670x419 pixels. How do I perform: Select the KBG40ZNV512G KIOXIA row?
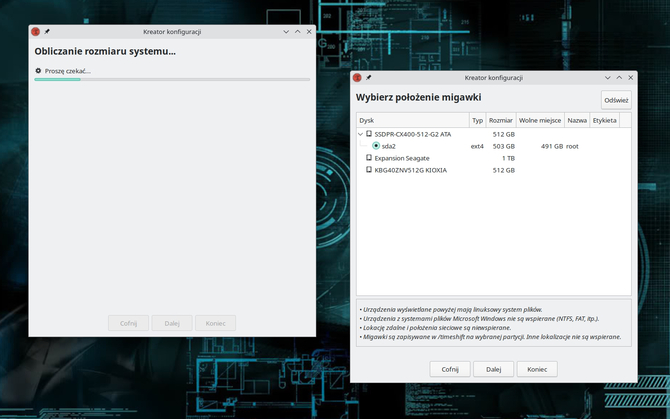point(494,170)
